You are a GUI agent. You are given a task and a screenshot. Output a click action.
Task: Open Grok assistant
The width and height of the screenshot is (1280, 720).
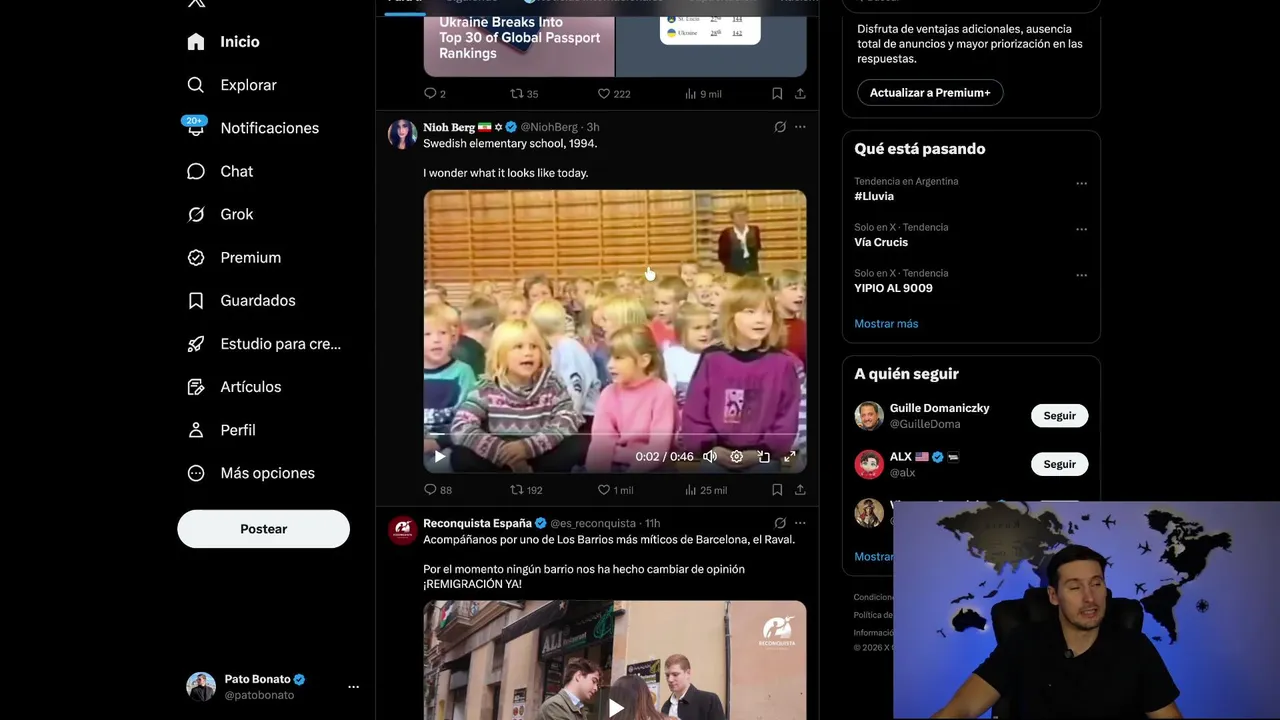coord(221,214)
